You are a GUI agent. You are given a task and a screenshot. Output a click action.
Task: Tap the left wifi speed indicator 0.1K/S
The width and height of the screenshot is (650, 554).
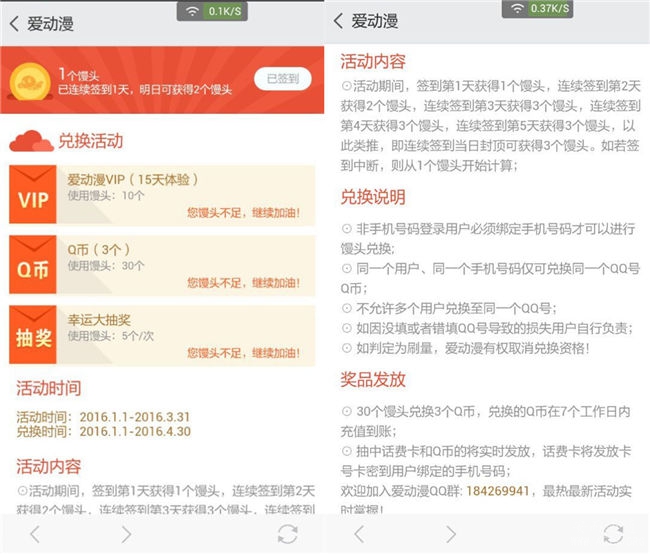click(212, 11)
